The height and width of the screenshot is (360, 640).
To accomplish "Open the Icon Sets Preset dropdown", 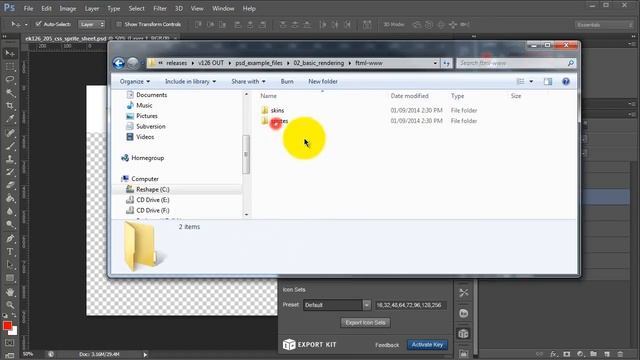I will coord(337,305).
